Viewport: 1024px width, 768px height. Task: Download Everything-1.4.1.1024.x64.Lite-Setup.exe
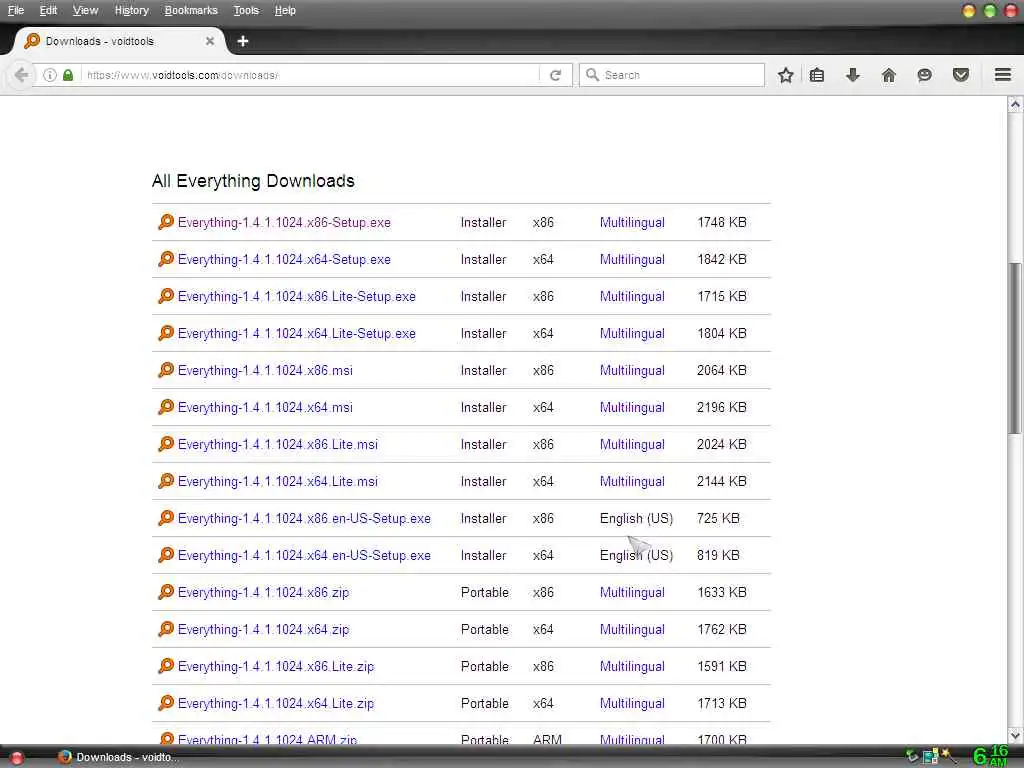[x=296, y=334]
